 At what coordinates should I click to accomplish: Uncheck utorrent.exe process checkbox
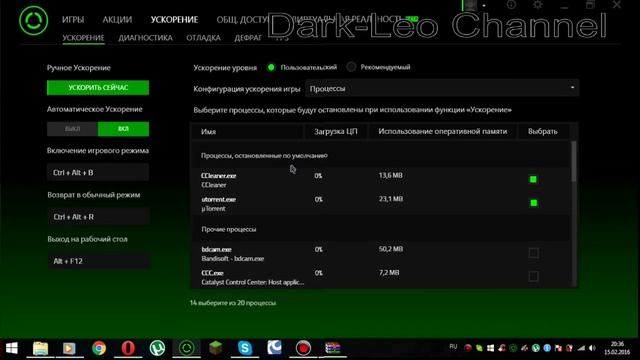coord(533,203)
